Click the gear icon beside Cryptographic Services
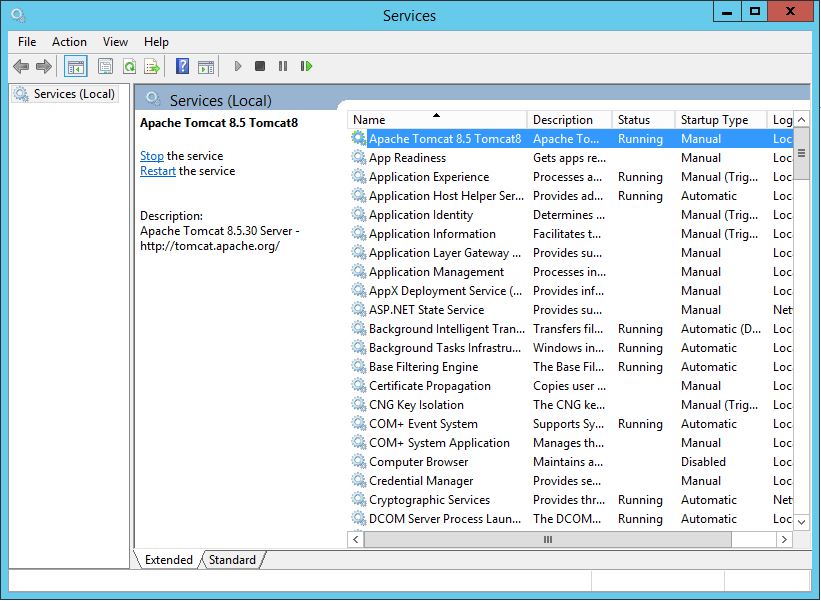821x601 pixels. (359, 499)
